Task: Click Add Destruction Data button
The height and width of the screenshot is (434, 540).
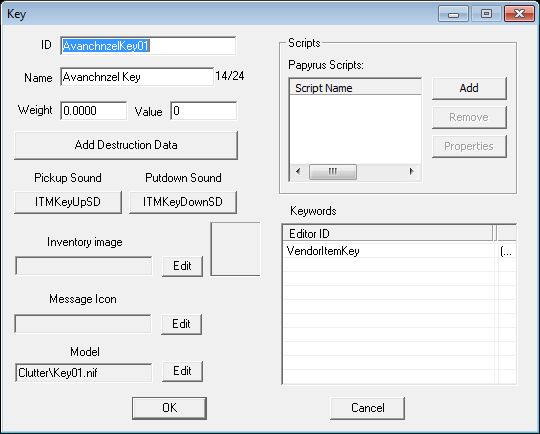Action: tap(126, 145)
